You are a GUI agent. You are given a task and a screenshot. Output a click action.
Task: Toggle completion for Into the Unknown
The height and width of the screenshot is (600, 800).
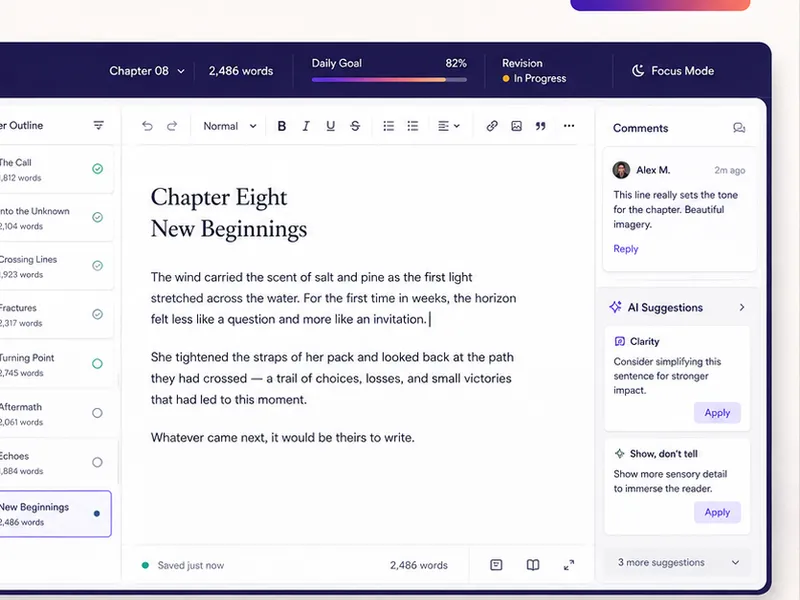[97, 217]
